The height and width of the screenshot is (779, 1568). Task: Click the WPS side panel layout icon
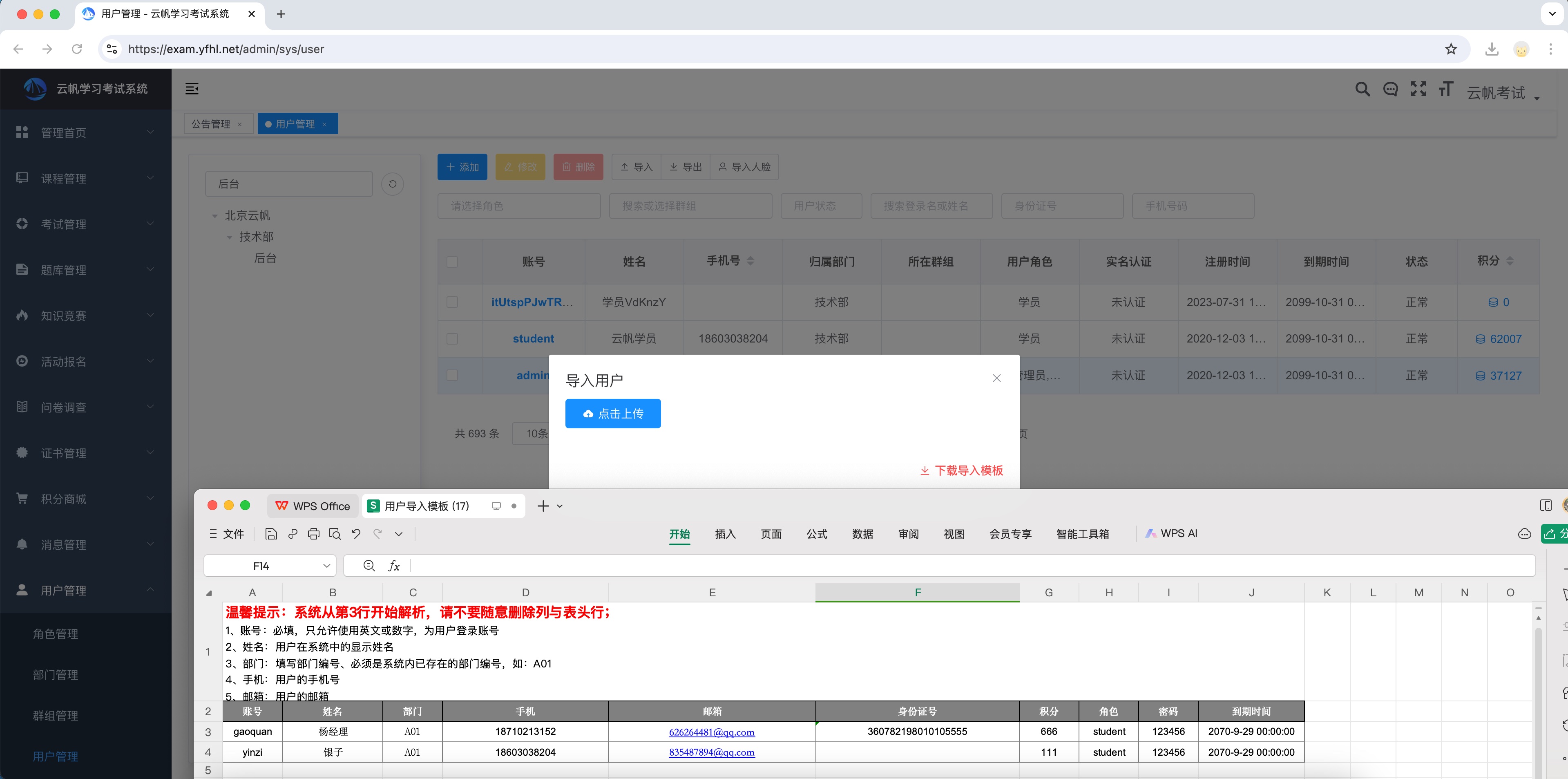[1546, 506]
